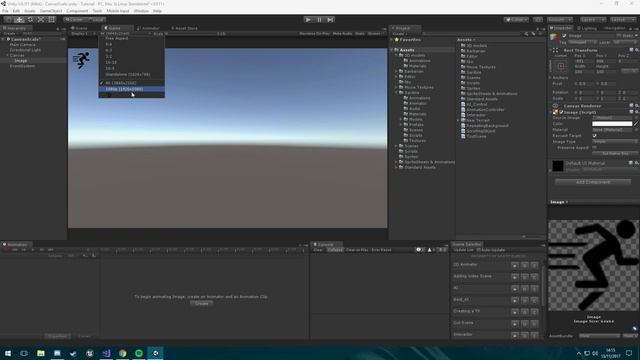
Task: Open the Layers dropdown in top toolbar
Action: [x=593, y=20]
